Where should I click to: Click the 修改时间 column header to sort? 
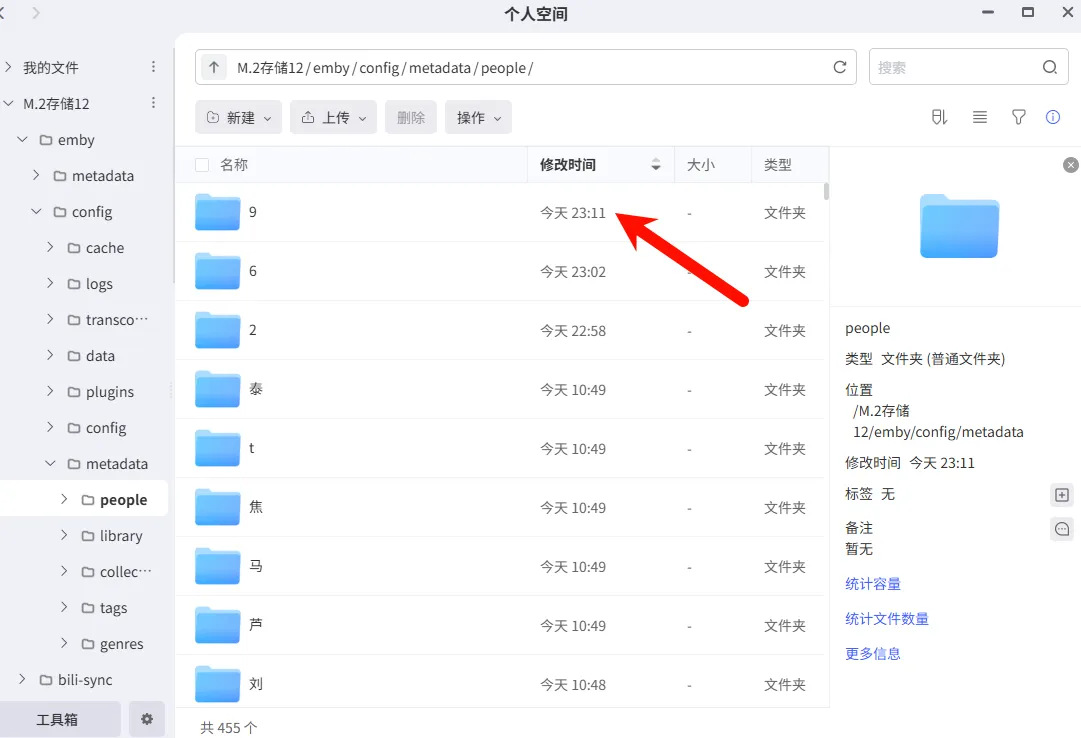pyautogui.click(x=568, y=165)
